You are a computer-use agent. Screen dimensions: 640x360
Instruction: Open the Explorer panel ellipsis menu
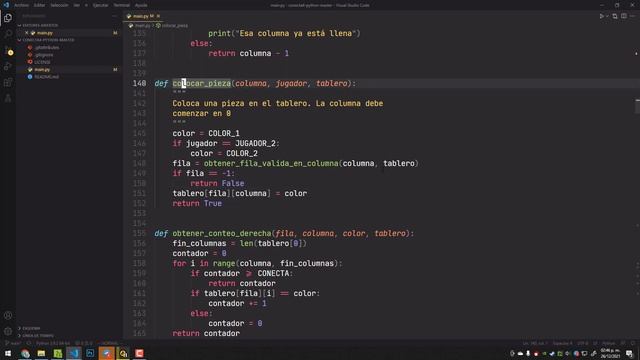(x=114, y=16)
